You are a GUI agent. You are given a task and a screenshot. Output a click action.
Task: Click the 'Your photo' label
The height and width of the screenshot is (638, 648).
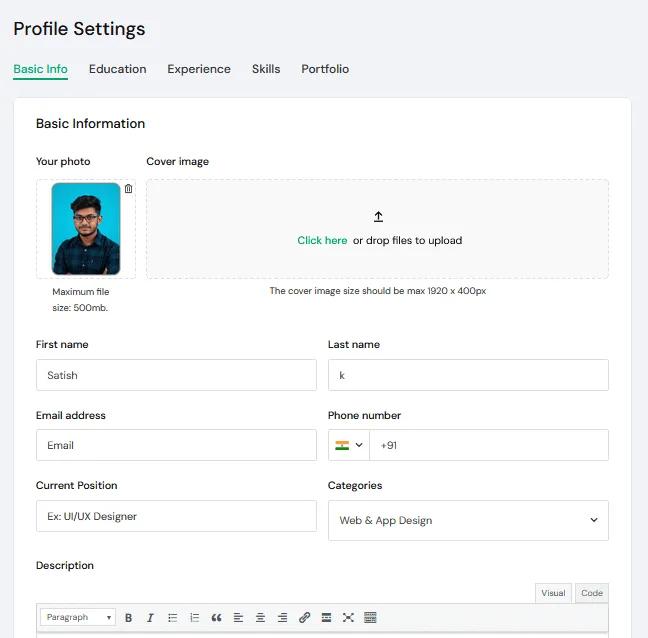tap(63, 162)
